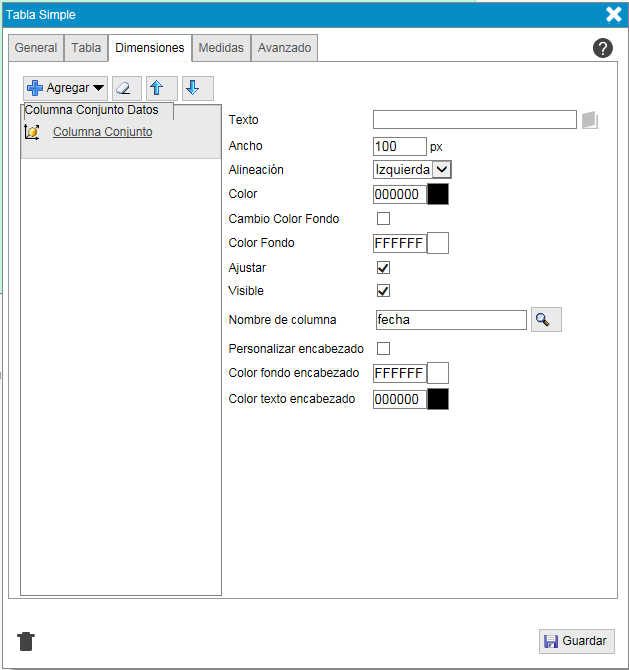Click the Columna Conjunto item icon

tap(31, 132)
